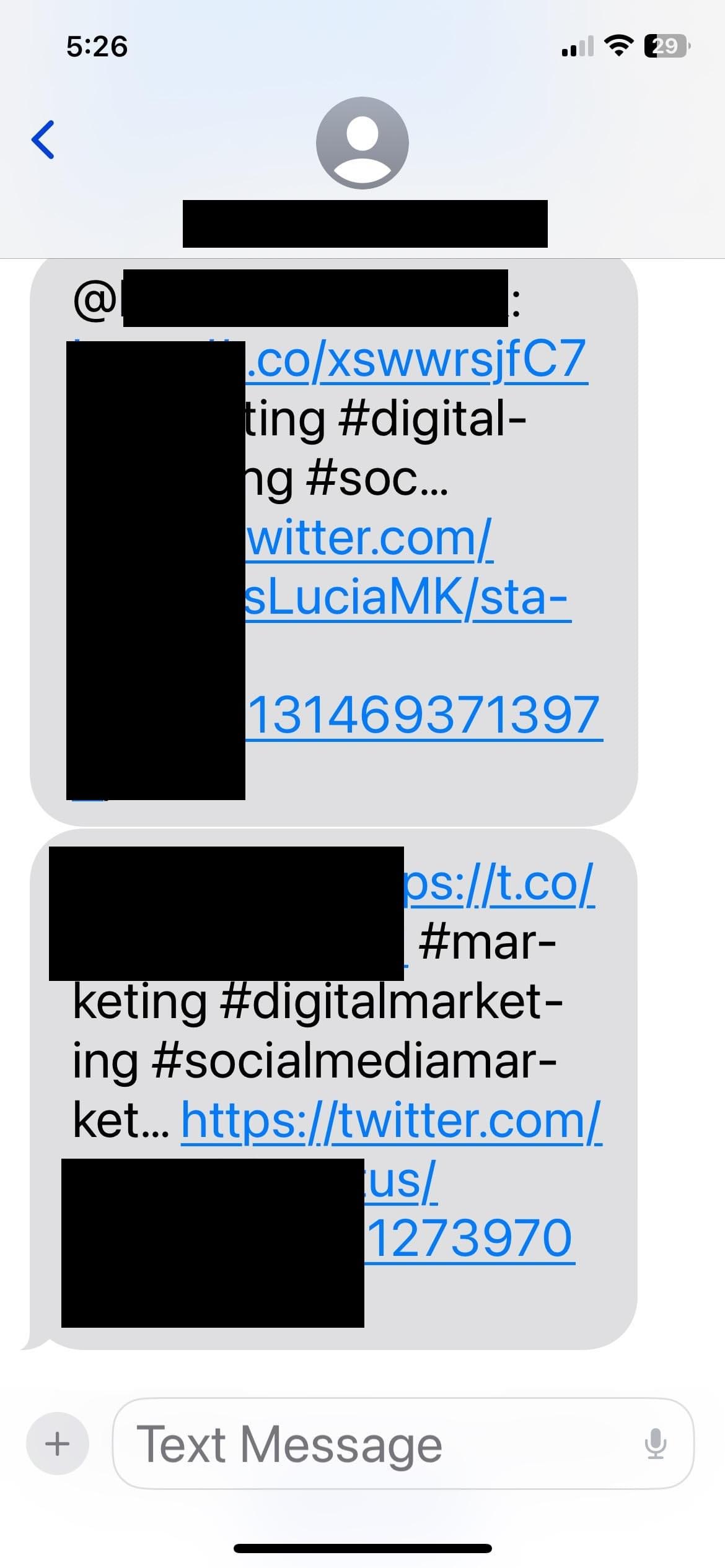Open the sLuciaMK/sta- link

[x=408, y=598]
